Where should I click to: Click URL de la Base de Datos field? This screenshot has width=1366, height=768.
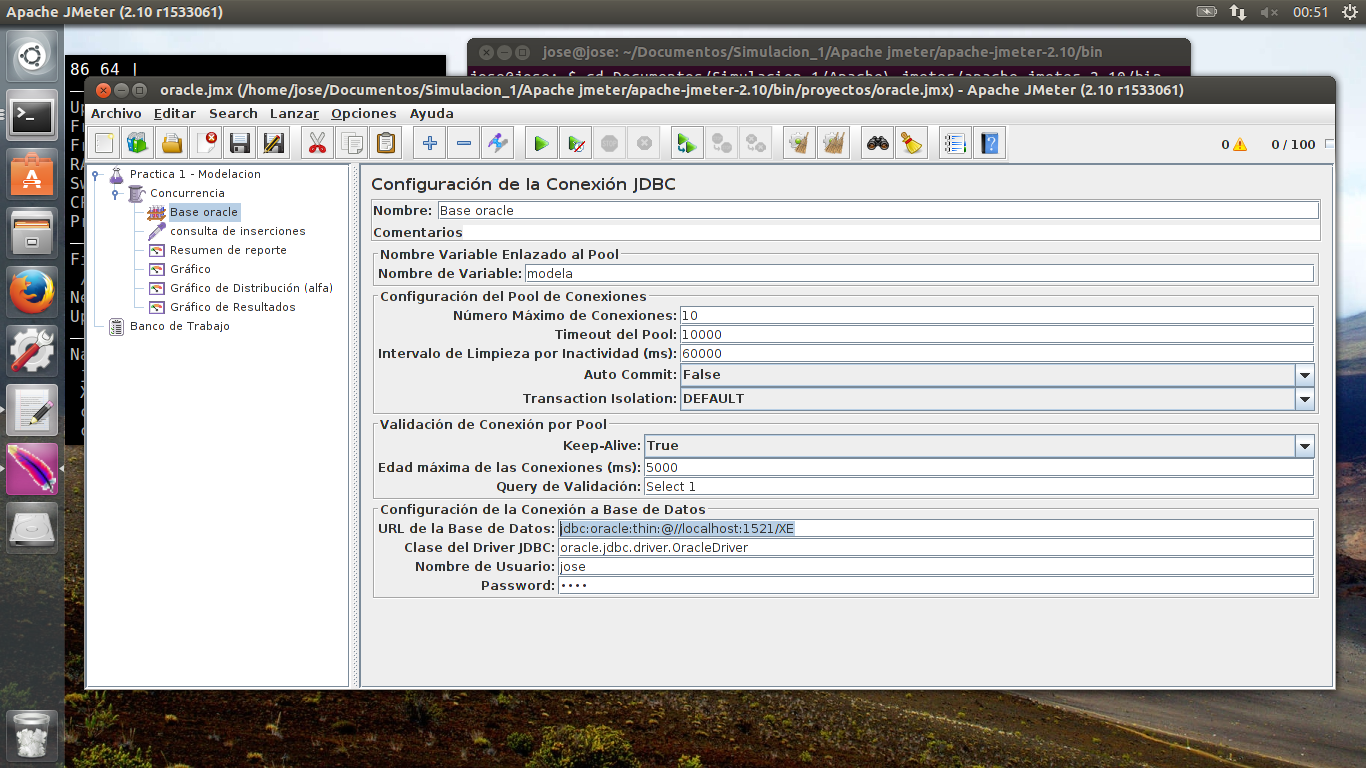point(936,528)
